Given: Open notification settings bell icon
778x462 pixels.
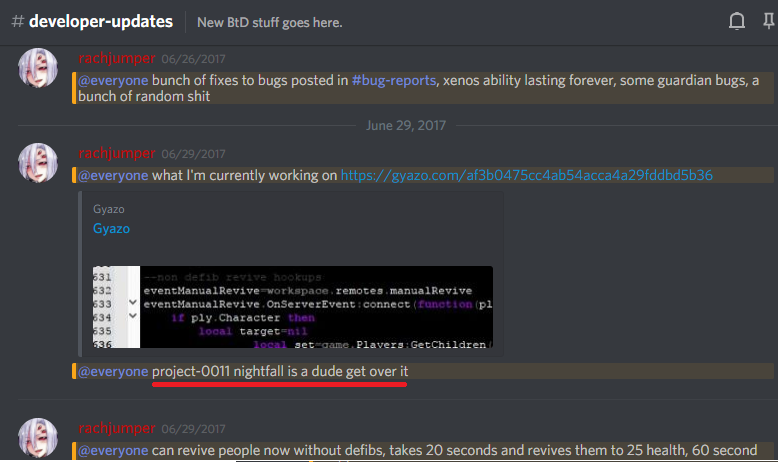Looking at the screenshot, I should [737, 21].
